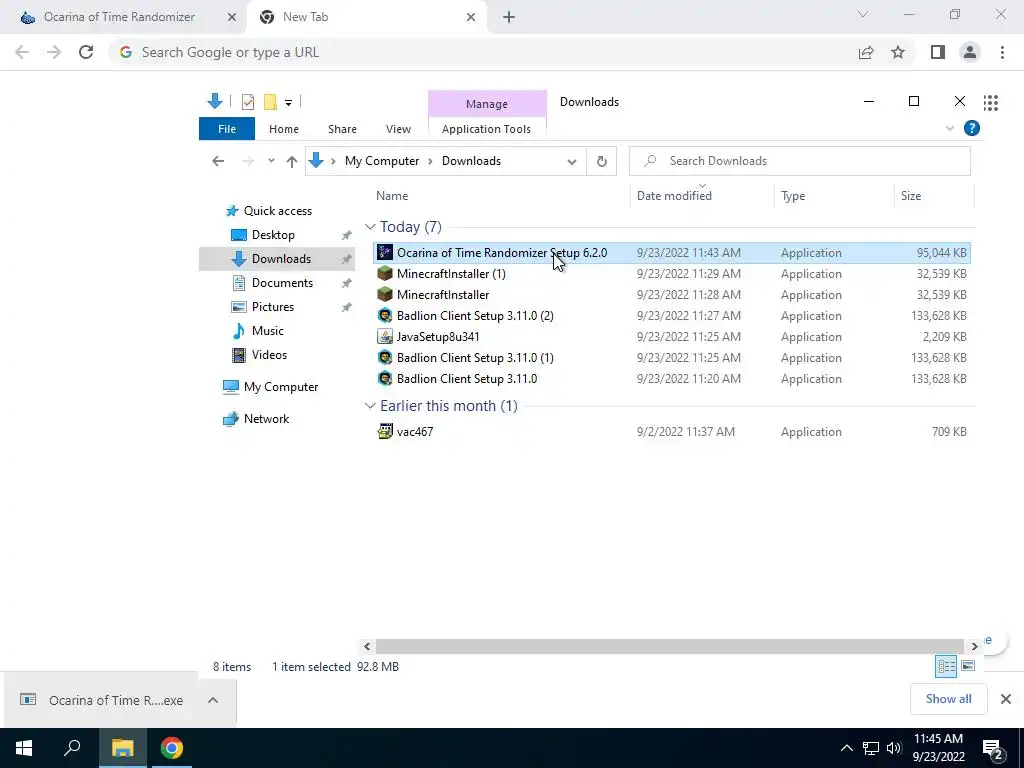This screenshot has width=1024, height=768.
Task: Click the horizontal scrollbar in Explorer
Action: pyautogui.click(x=669, y=646)
